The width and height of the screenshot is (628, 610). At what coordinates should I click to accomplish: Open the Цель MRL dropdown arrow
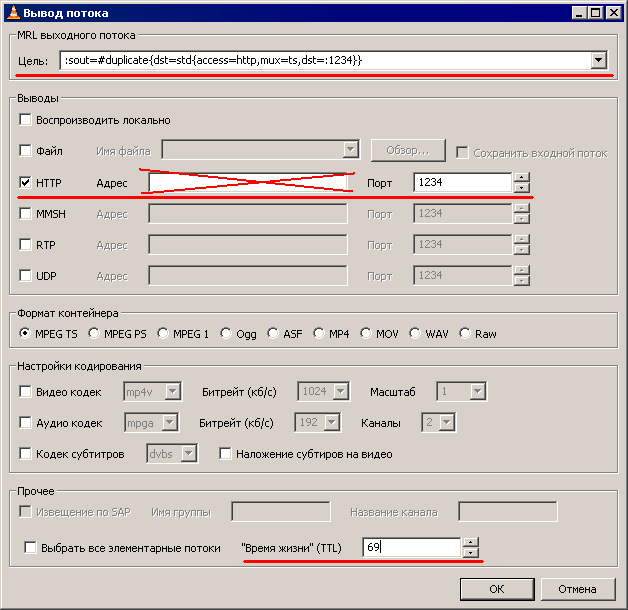point(598,60)
